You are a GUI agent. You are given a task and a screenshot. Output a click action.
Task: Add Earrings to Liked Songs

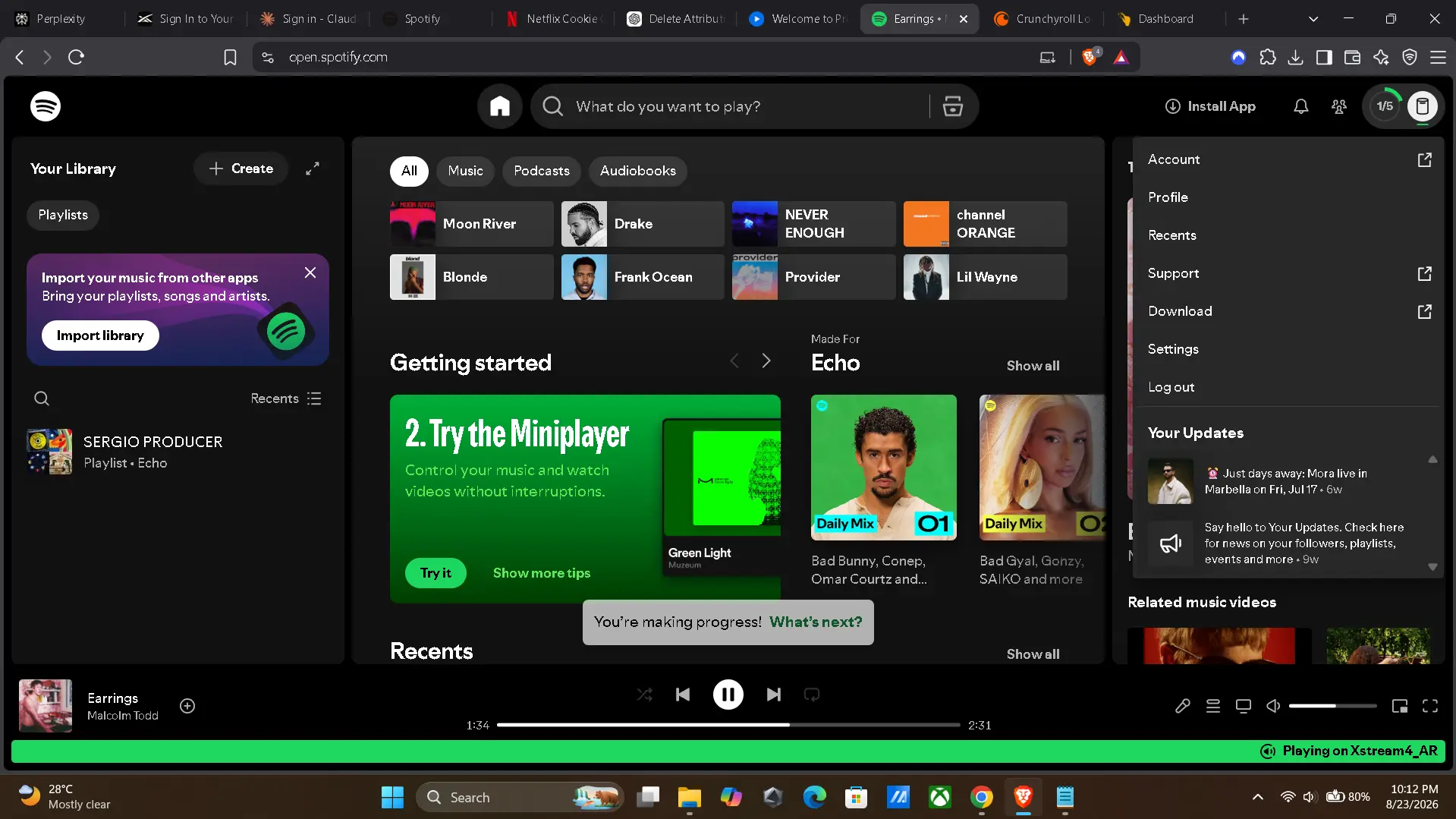(187, 706)
